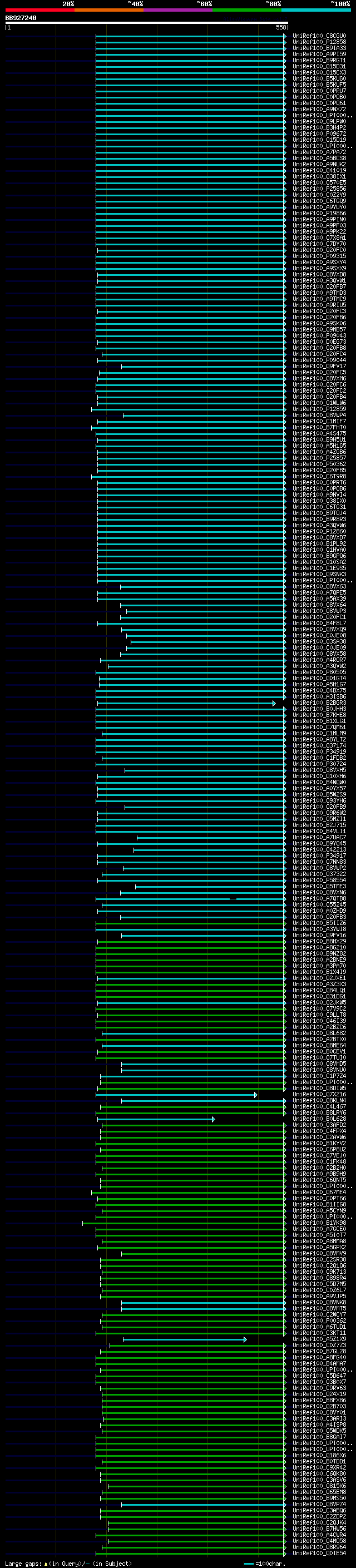Select the BB927240 query name label

click(x=21, y=18)
